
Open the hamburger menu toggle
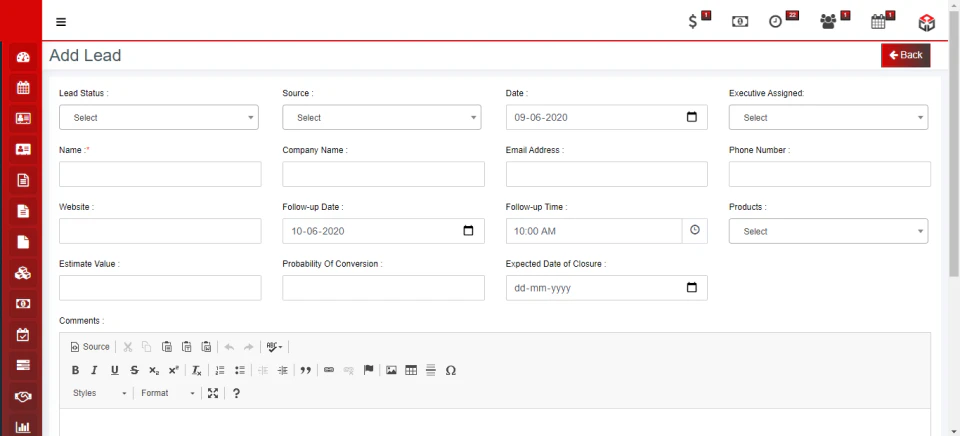pos(61,22)
